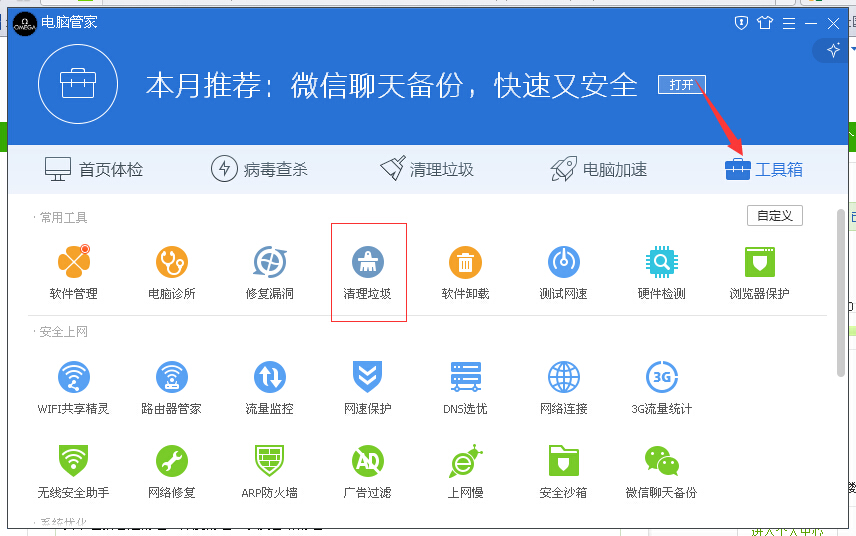Click the shield icon in title bar
This screenshot has width=856, height=536.
coord(741,23)
